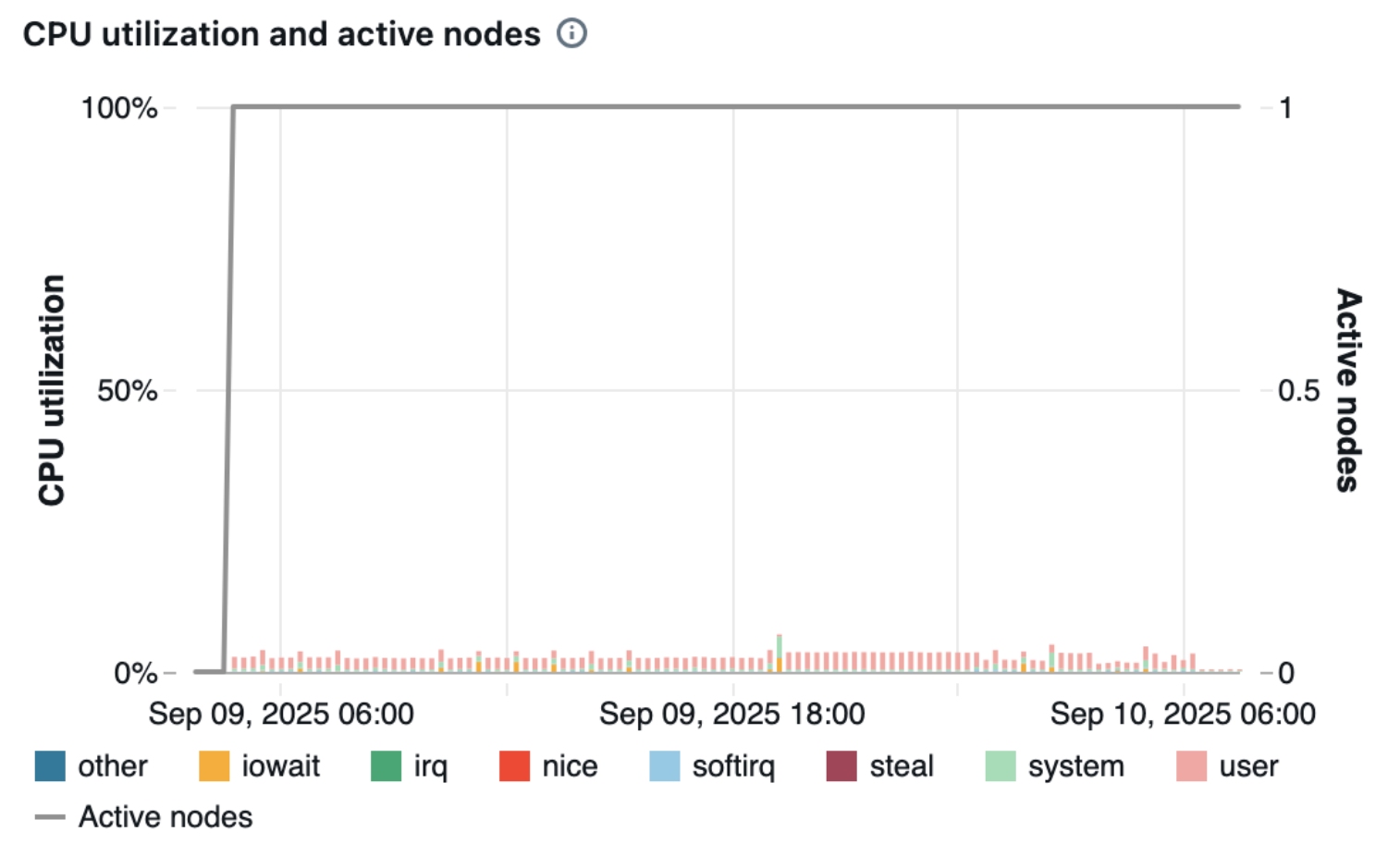Image resolution: width=1400 pixels, height=856 pixels.
Task: Toggle 'system' series using its legend text
Action: (x=1075, y=766)
